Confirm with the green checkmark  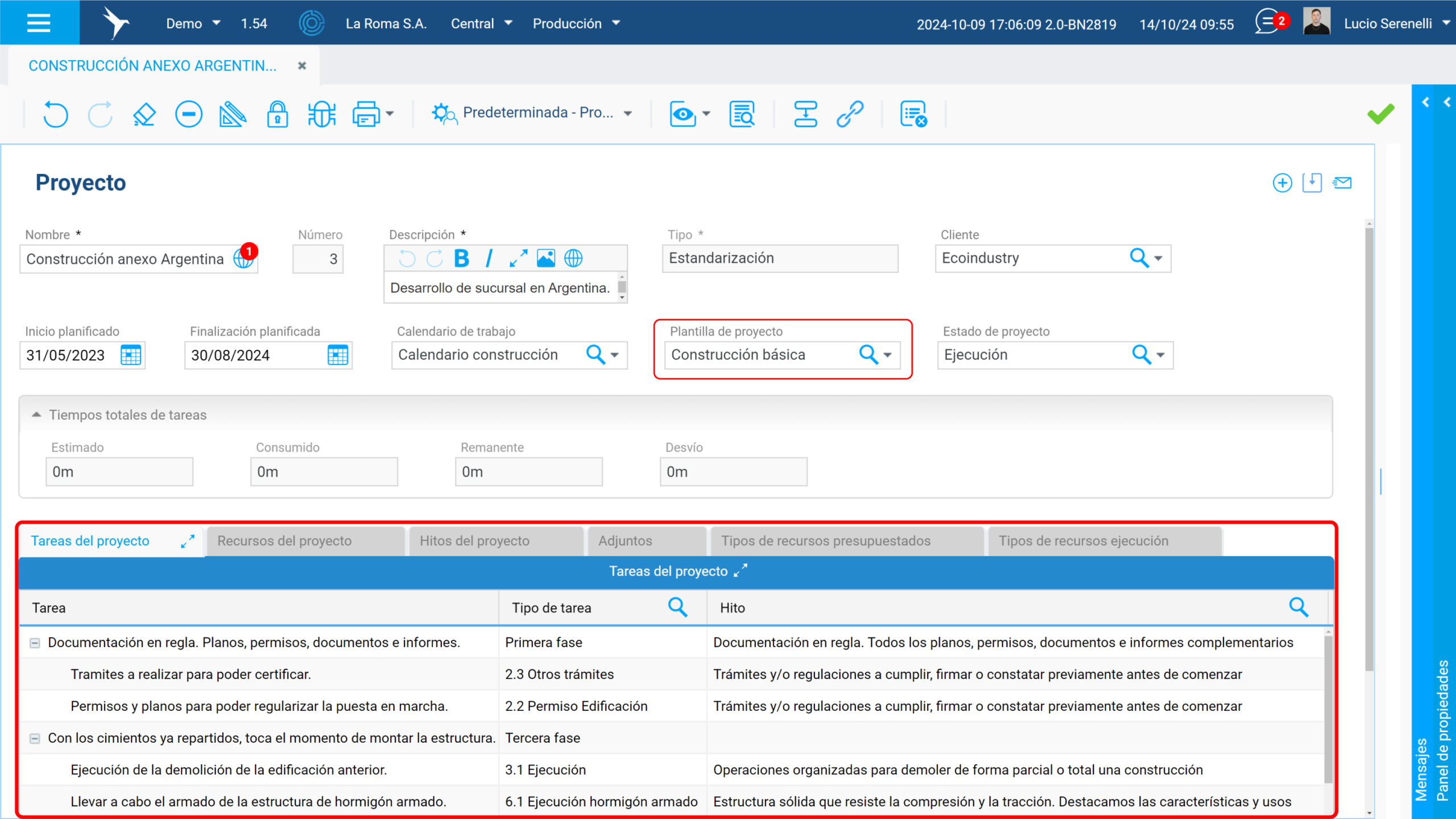[x=1381, y=114]
